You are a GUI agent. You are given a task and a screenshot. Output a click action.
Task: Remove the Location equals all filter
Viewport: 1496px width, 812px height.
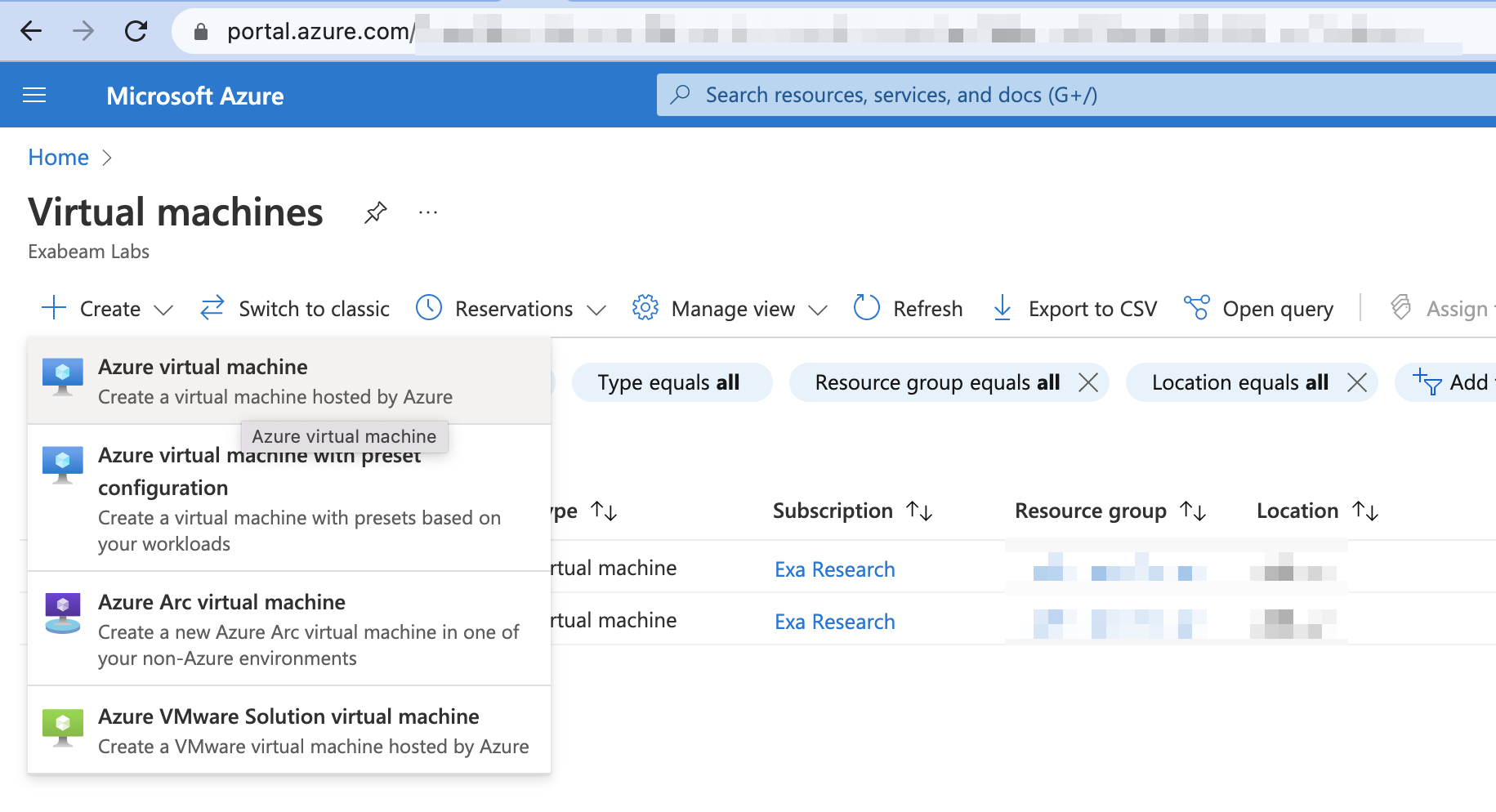click(1357, 382)
